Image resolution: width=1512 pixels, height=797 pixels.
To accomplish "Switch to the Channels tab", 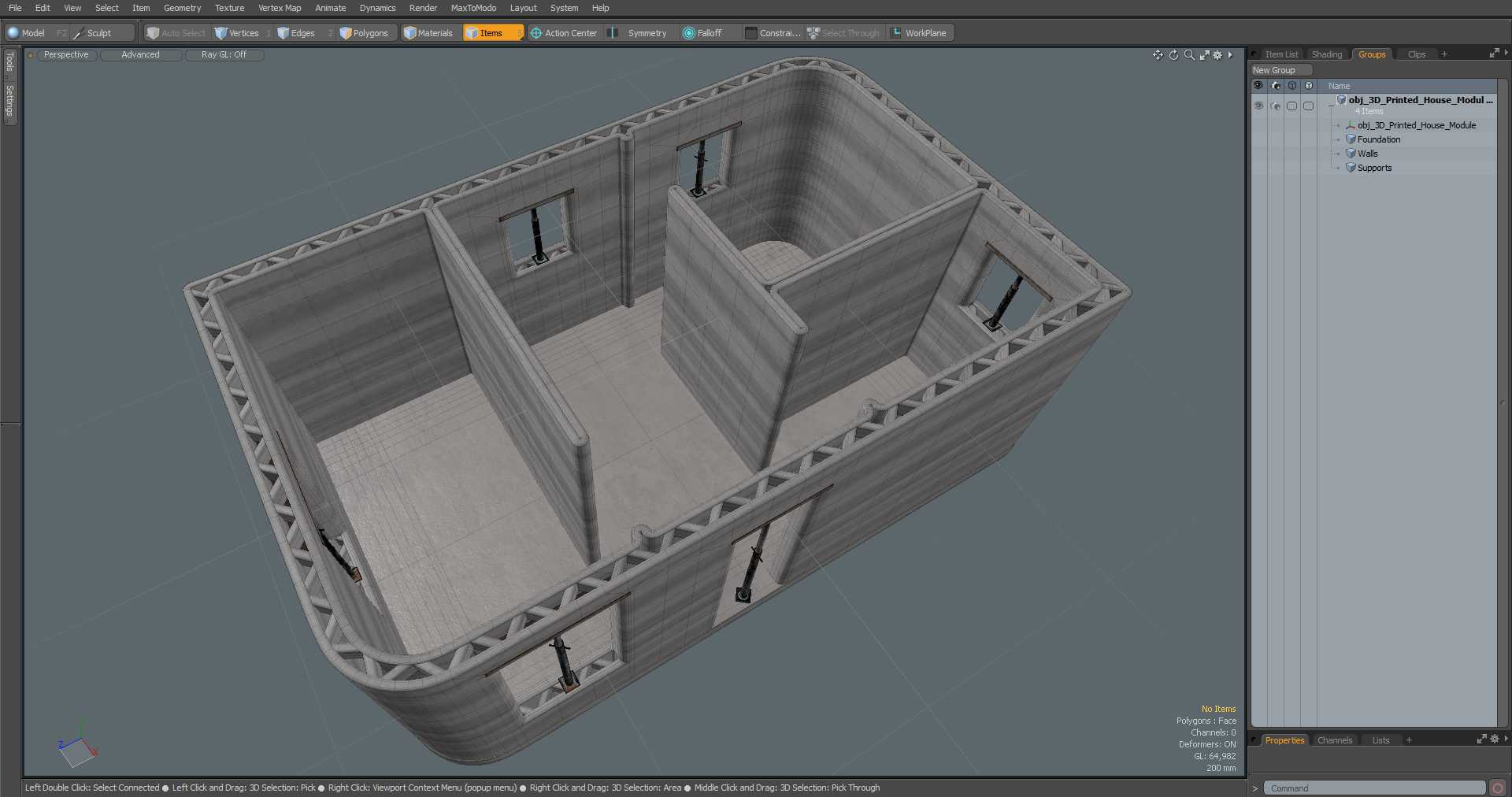I will (1335, 740).
